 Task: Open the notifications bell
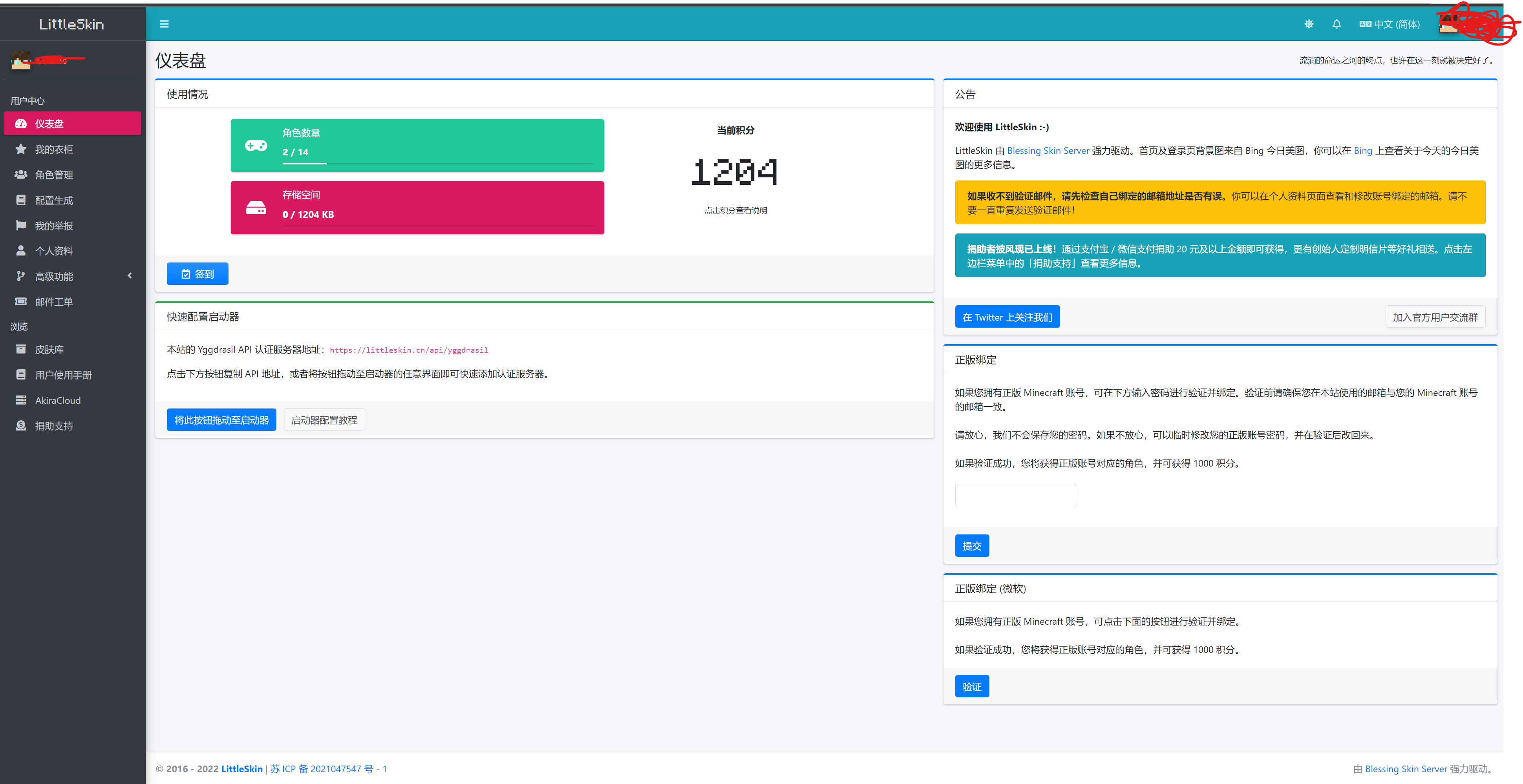(x=1336, y=24)
